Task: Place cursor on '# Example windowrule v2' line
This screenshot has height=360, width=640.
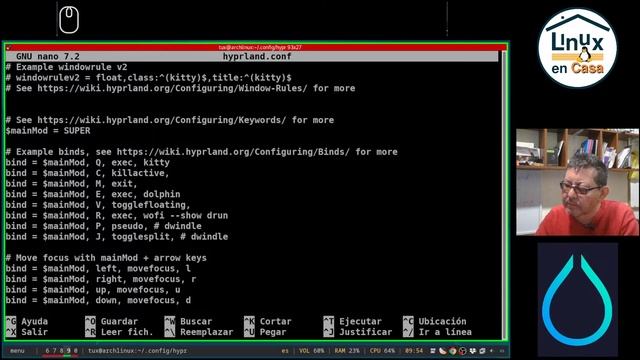Action: click(x=67, y=67)
